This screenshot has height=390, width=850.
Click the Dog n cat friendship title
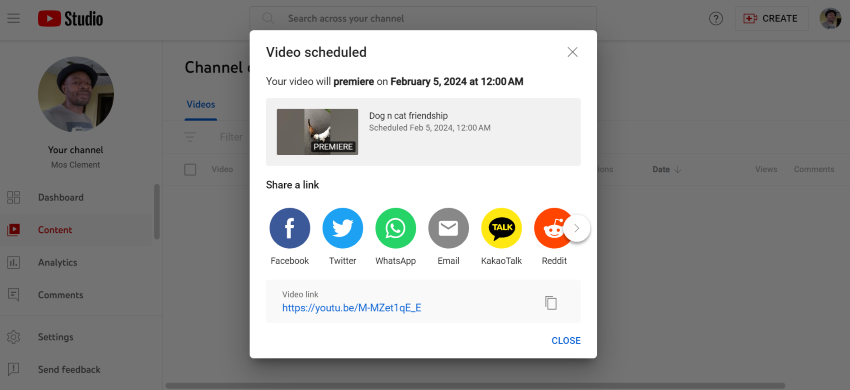click(408, 116)
